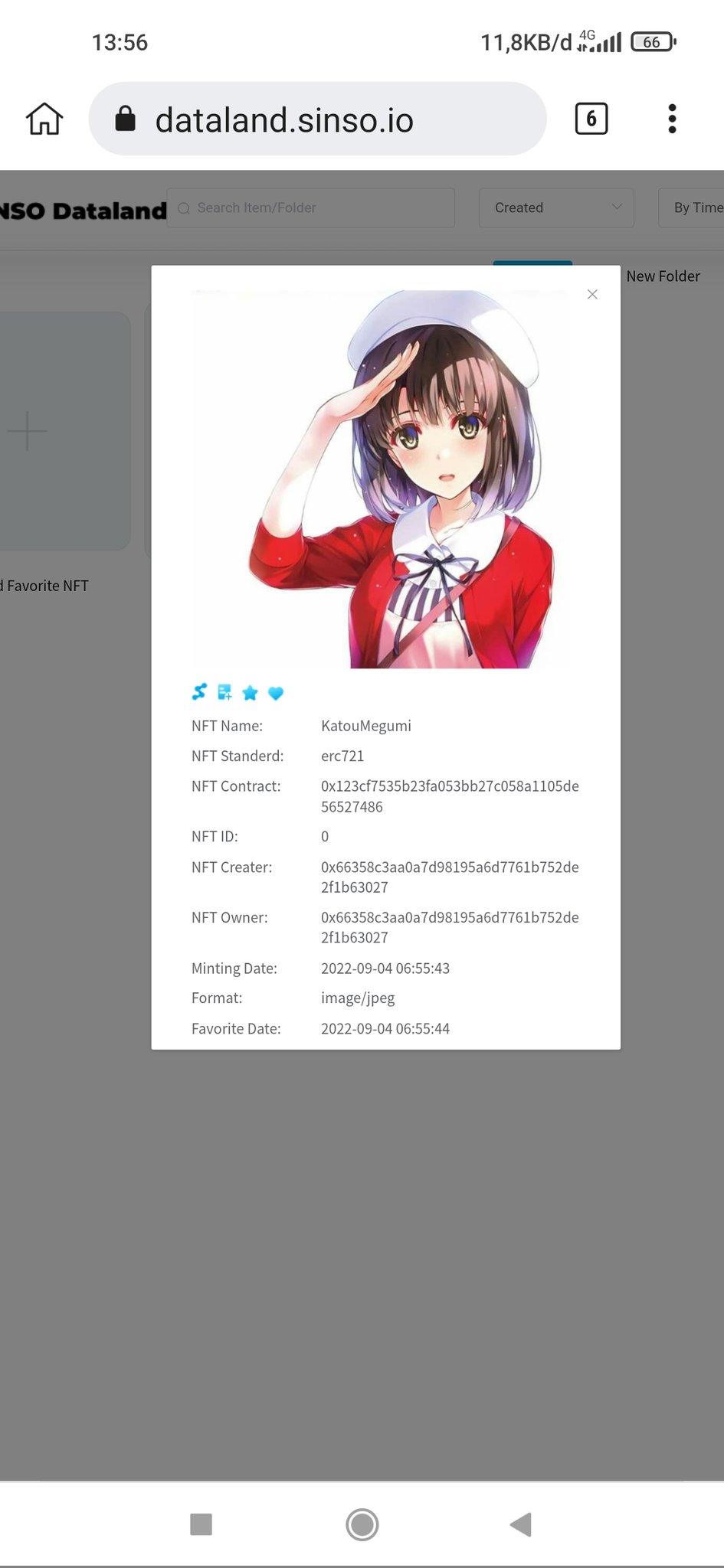
Task: Focus the Search Item/Folder field
Action: pyautogui.click(x=311, y=207)
